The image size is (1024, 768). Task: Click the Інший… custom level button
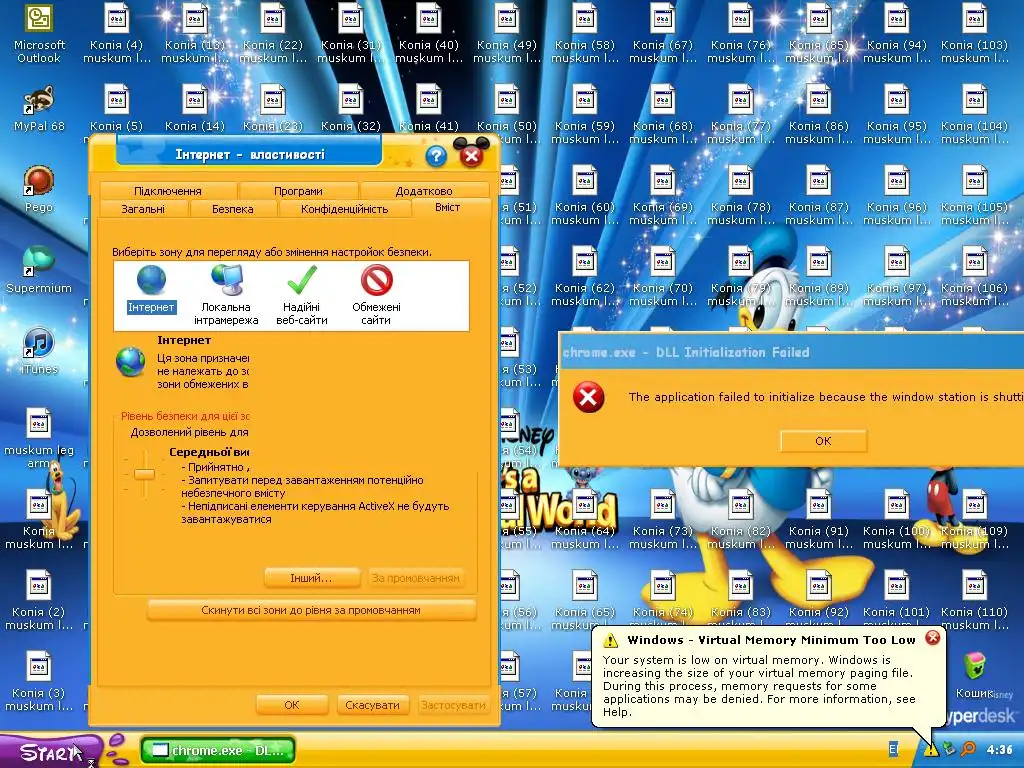312,578
